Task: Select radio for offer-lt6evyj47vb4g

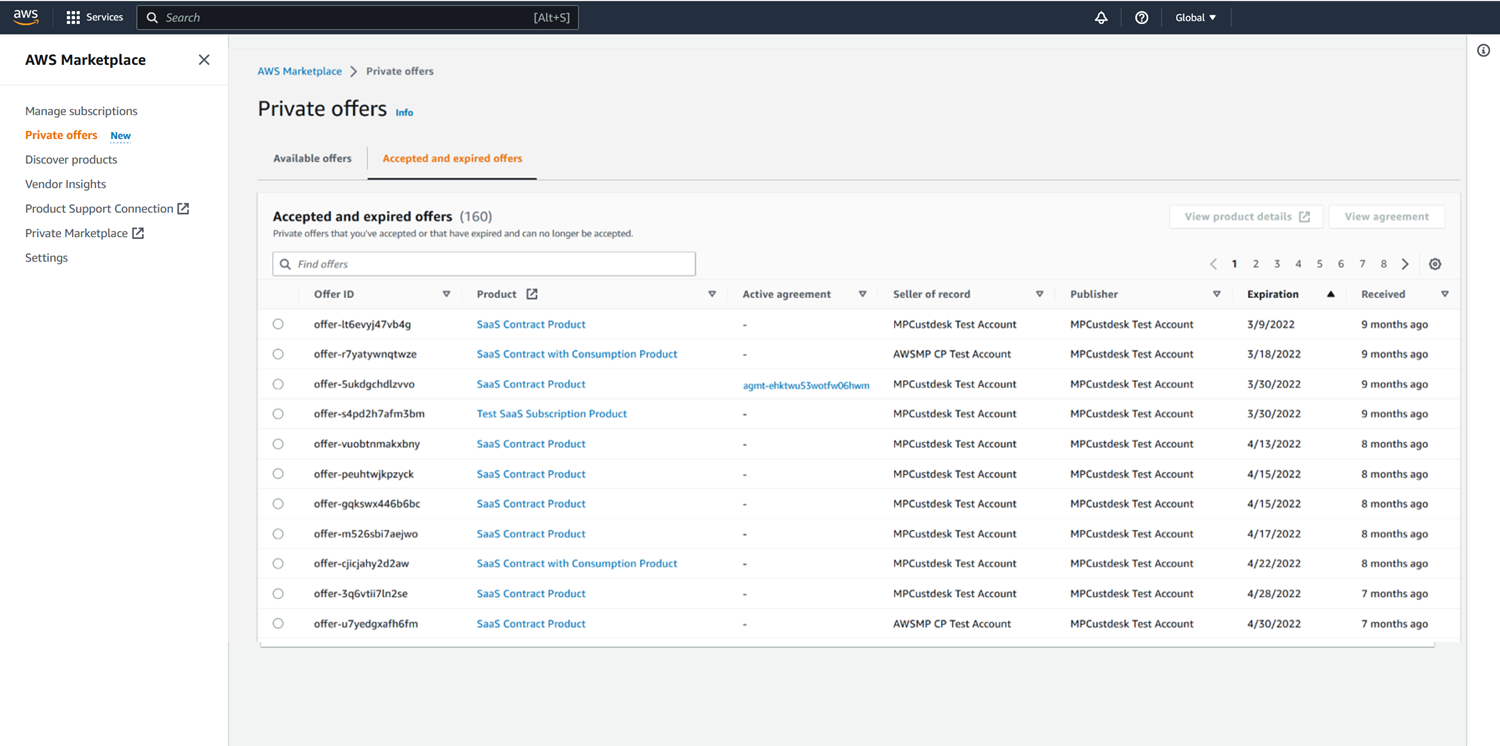Action: pos(278,324)
